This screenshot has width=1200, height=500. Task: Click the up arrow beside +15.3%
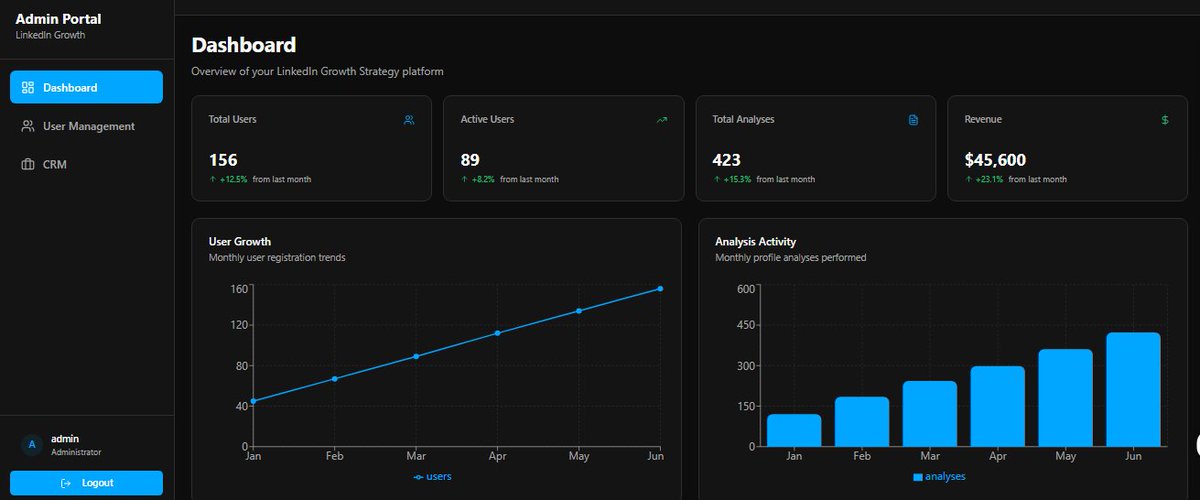pos(716,179)
